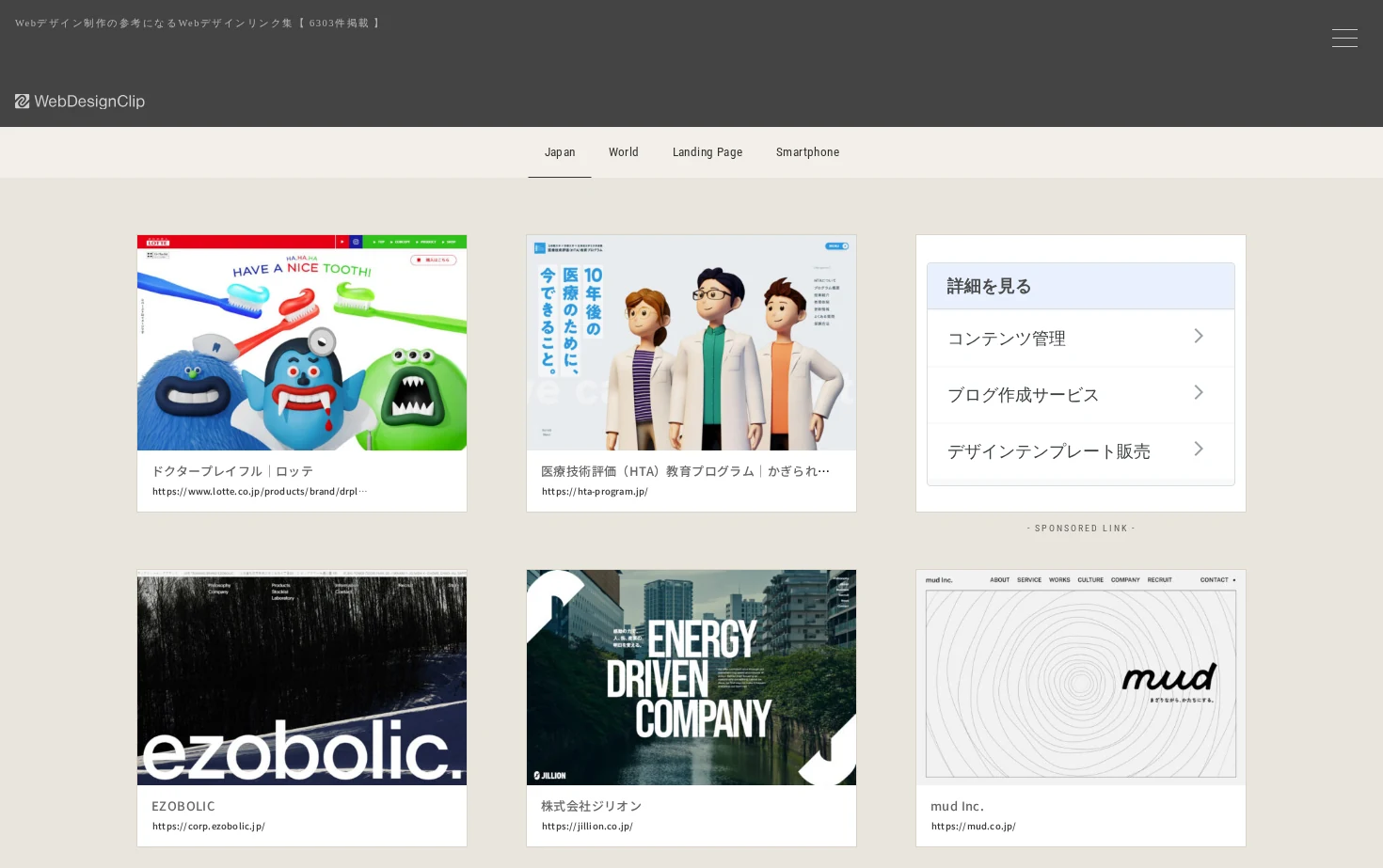Image resolution: width=1383 pixels, height=868 pixels.
Task: Open the hamburger menu icon
Action: (x=1344, y=38)
